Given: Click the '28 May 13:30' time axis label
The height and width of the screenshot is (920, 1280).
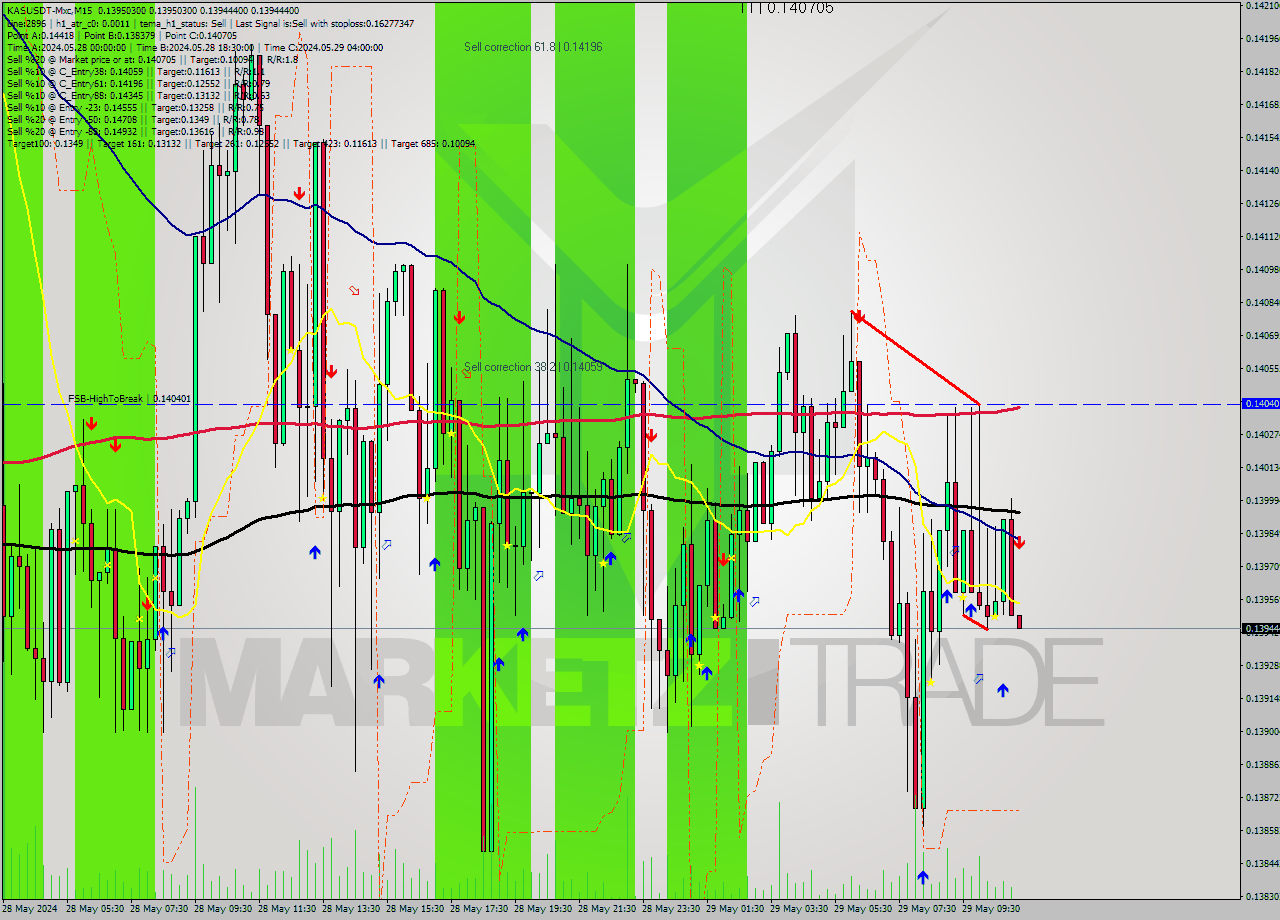Looking at the screenshot, I should click(353, 909).
